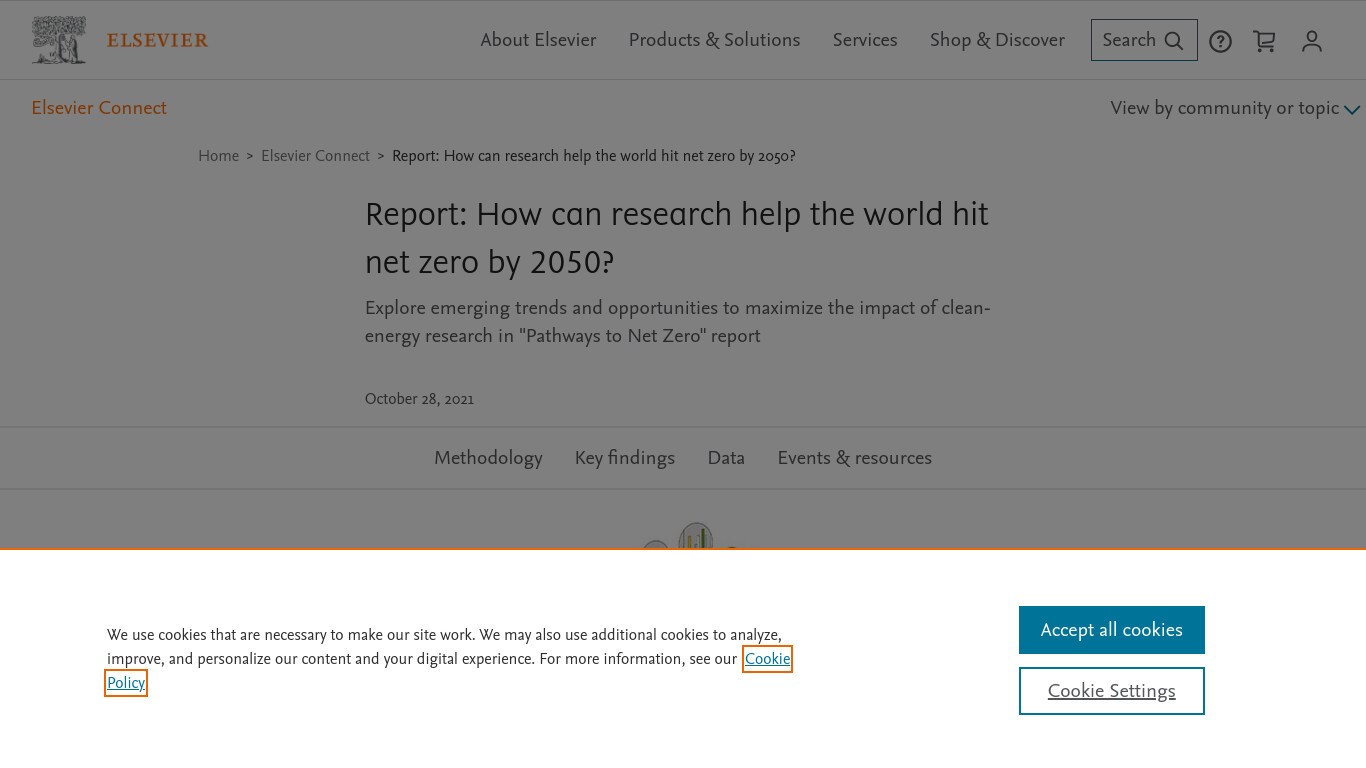Open Shop & Discover menu
Viewport: 1366px width, 768px height.
[997, 40]
